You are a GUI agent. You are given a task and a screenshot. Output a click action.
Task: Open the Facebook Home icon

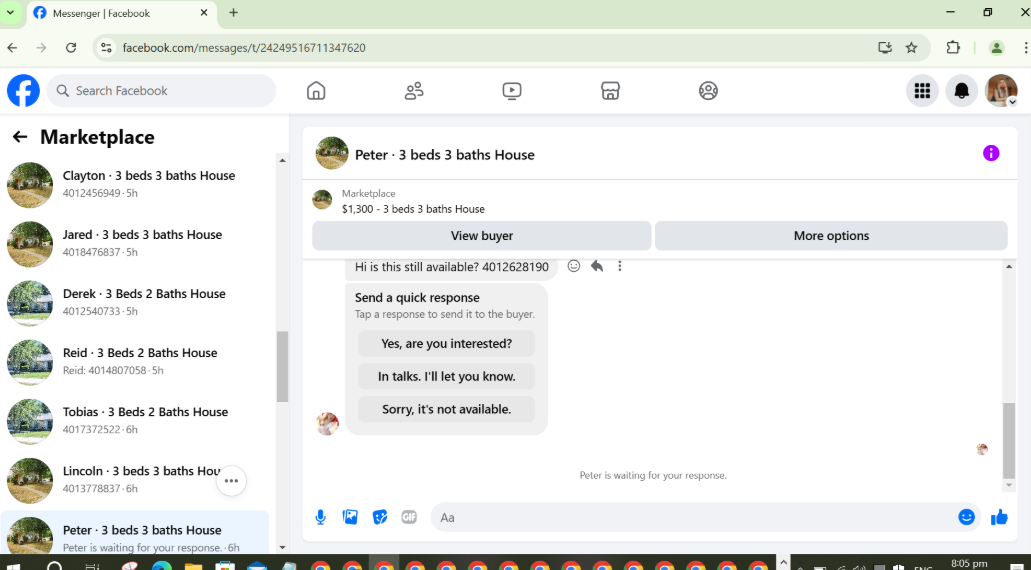coord(316,91)
